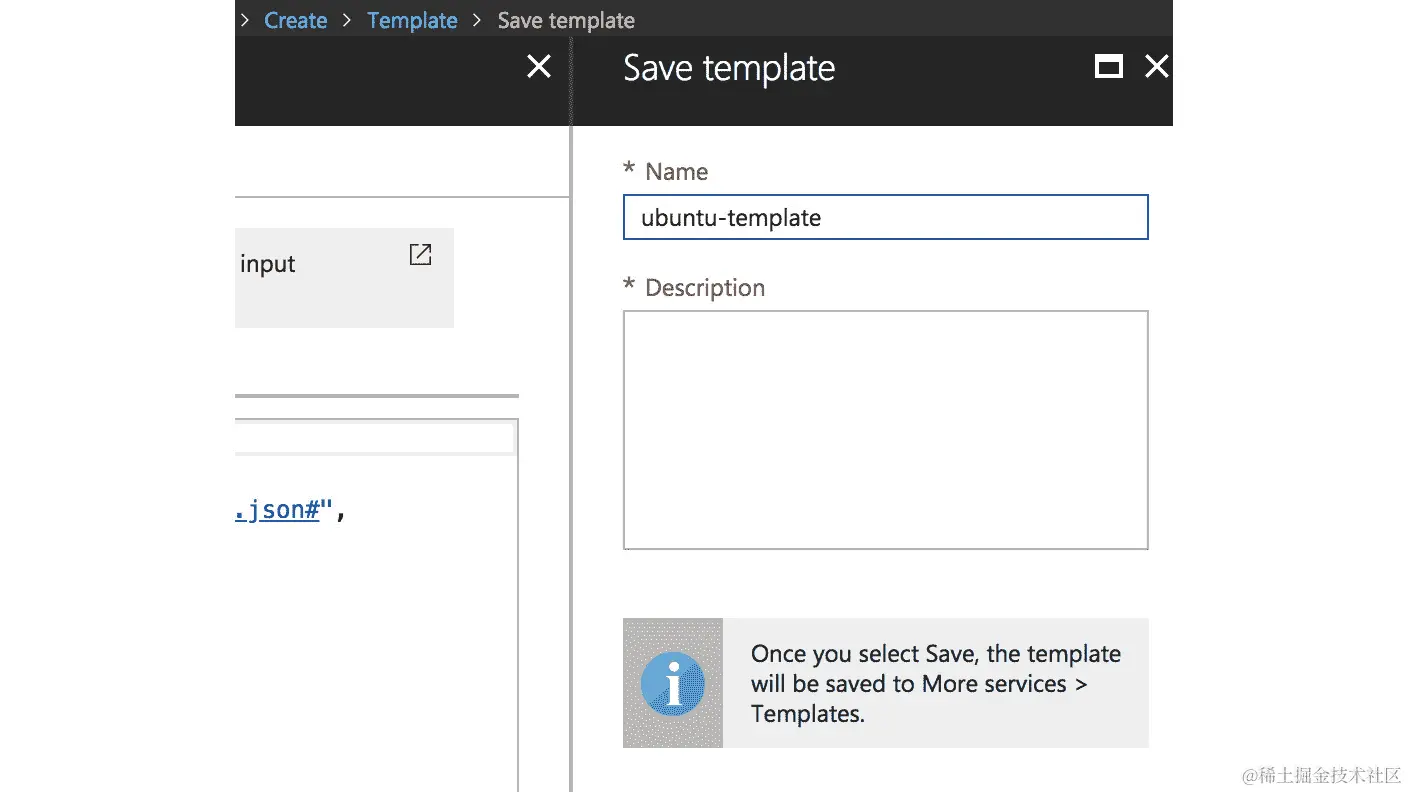Click the chevron between Create and Template

(347, 20)
